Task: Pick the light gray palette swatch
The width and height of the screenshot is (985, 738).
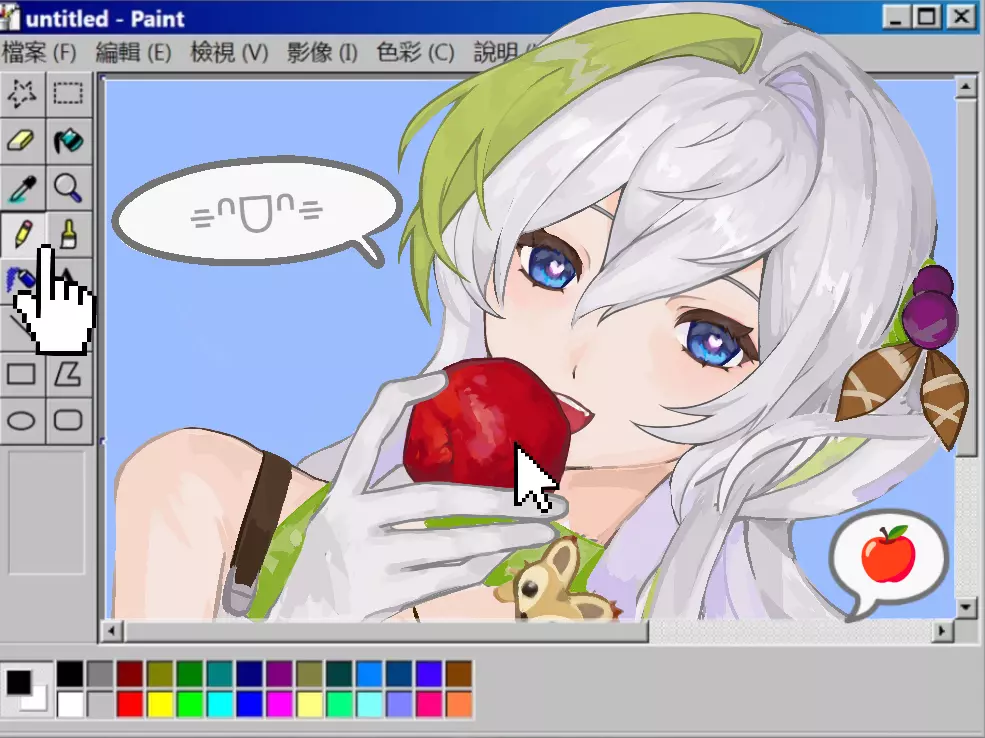Action: click(100, 704)
